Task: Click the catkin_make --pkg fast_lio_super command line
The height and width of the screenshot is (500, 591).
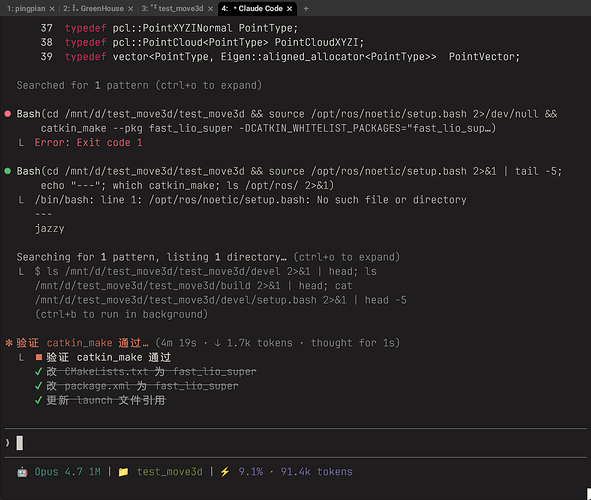Action: 268,128
